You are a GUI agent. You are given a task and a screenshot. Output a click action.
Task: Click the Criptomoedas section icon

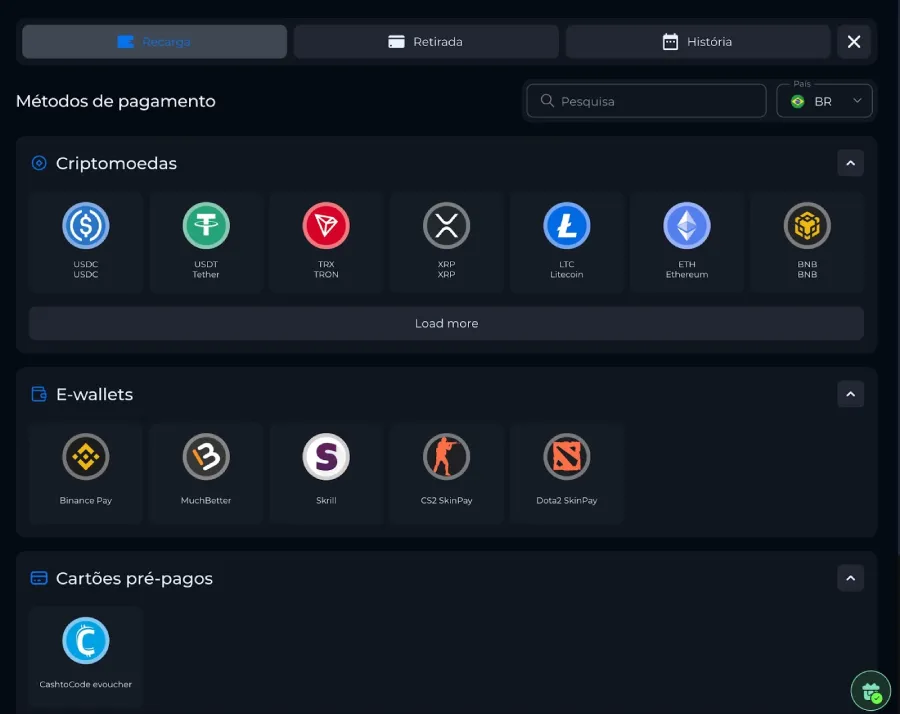[39, 163]
